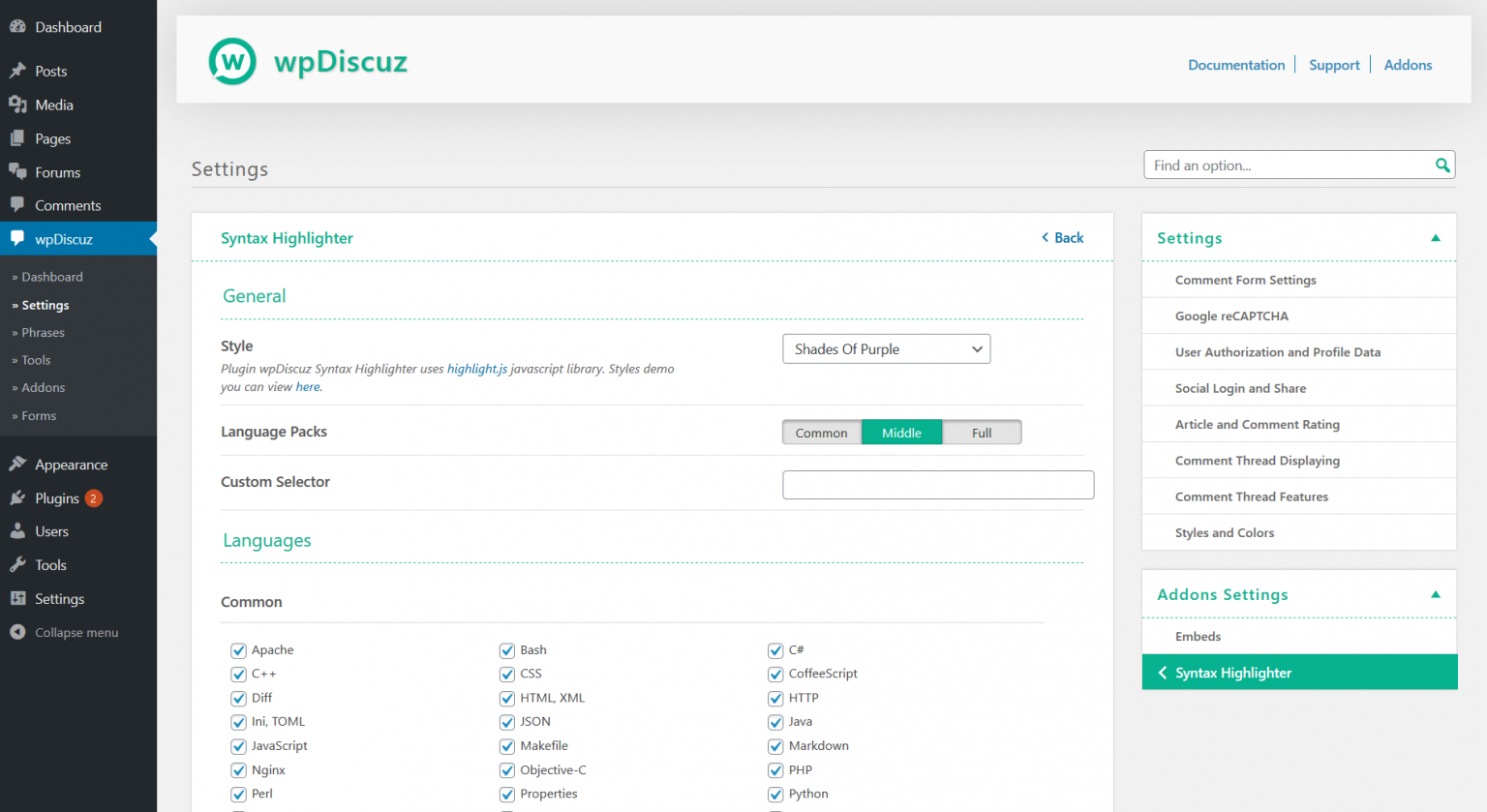The width and height of the screenshot is (1487, 812).
Task: Click the search magnifier icon
Action: pyautogui.click(x=1442, y=165)
